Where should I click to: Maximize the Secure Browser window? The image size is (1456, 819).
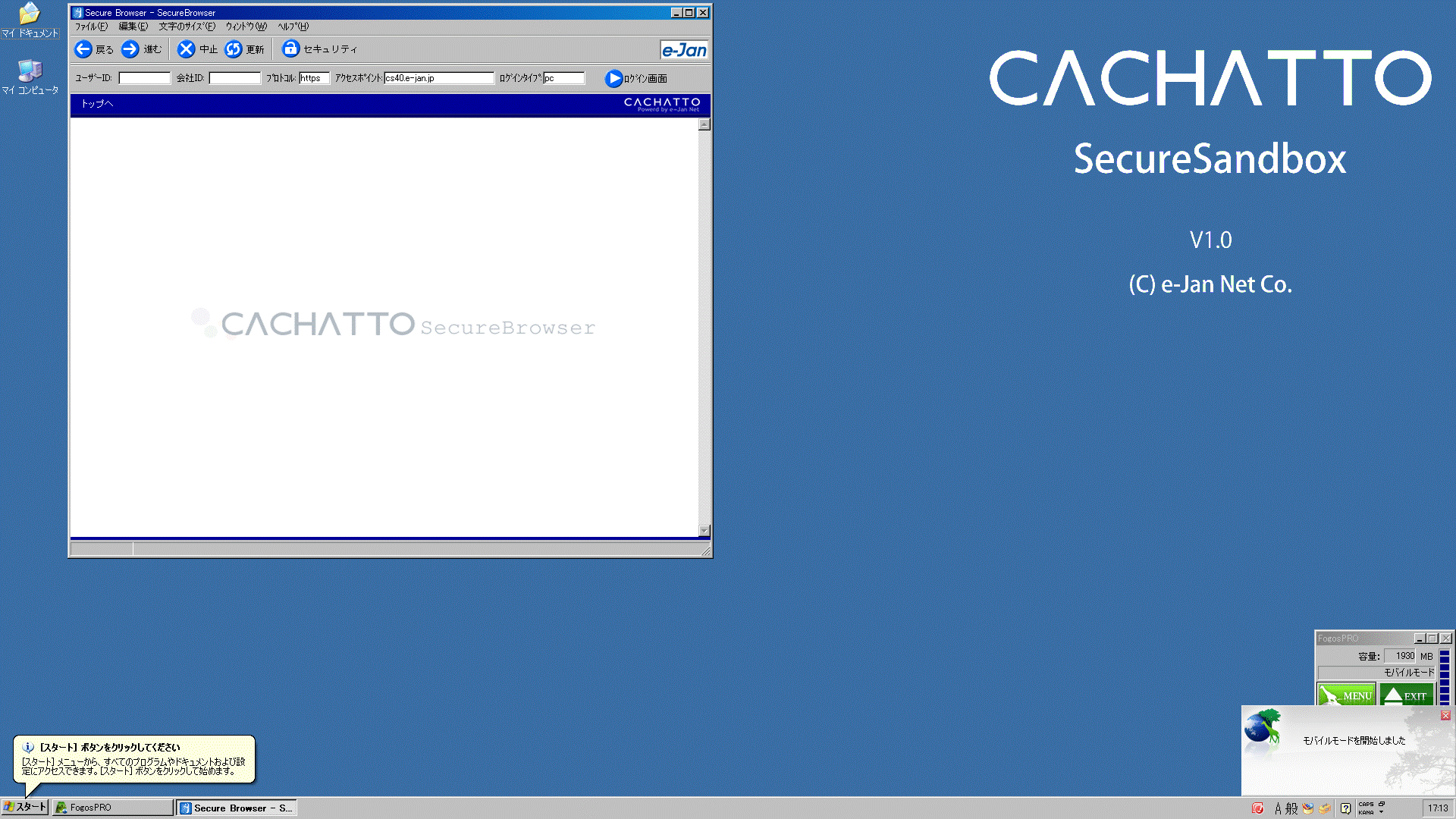pyautogui.click(x=689, y=13)
